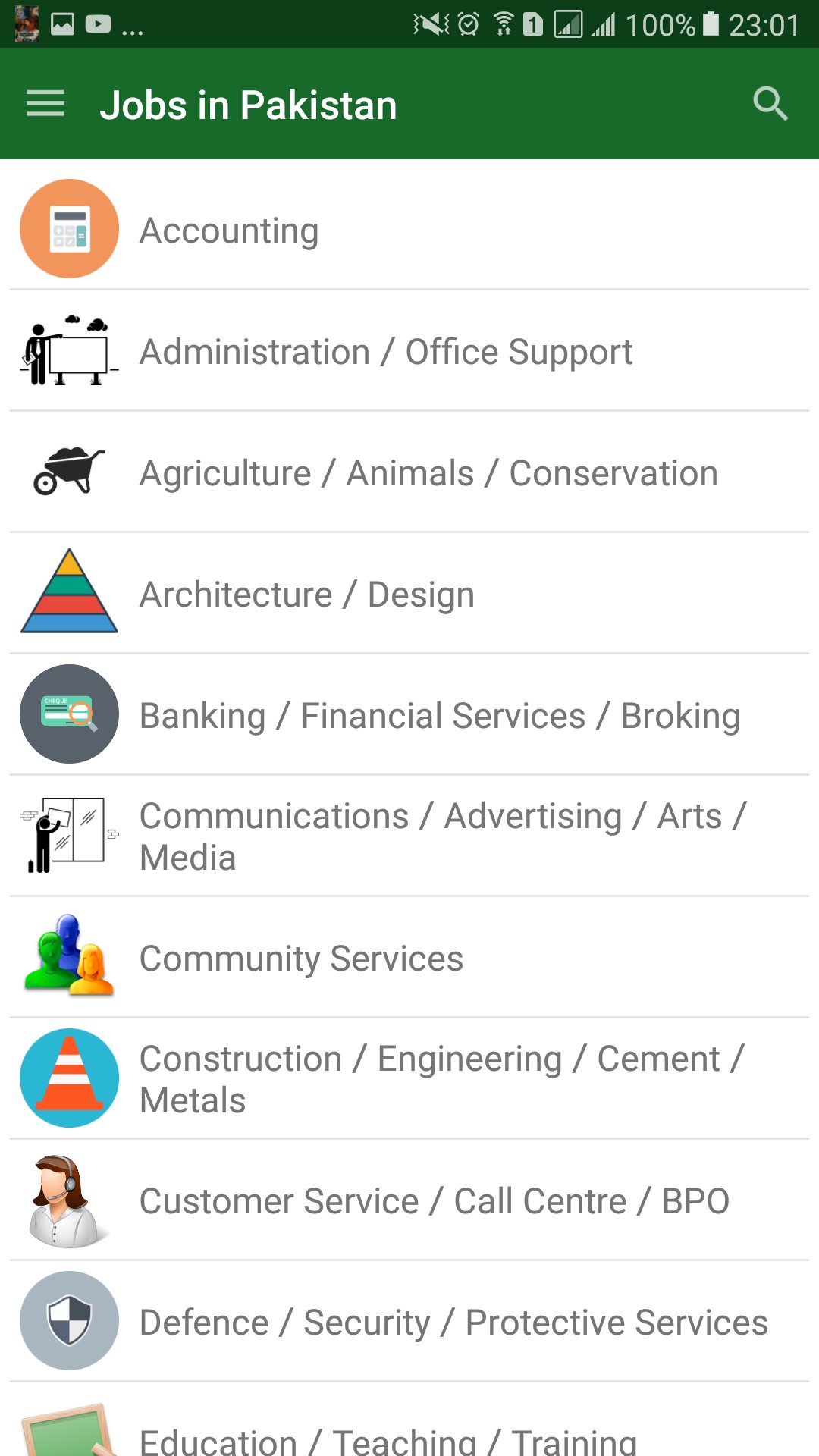819x1456 pixels.
Task: Tap the cheque Banking icon
Action: pyautogui.click(x=69, y=714)
